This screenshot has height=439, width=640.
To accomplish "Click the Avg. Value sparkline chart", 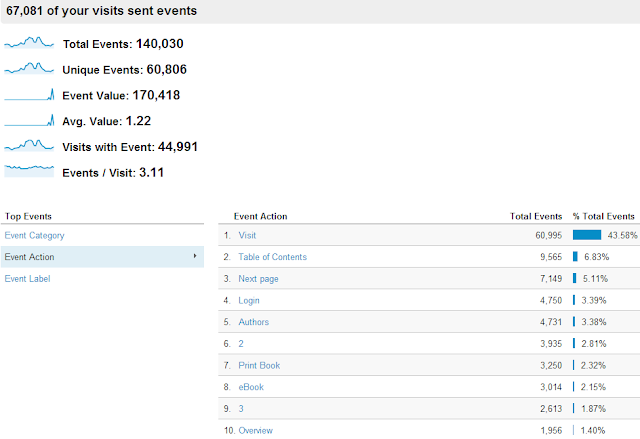I will [29, 120].
